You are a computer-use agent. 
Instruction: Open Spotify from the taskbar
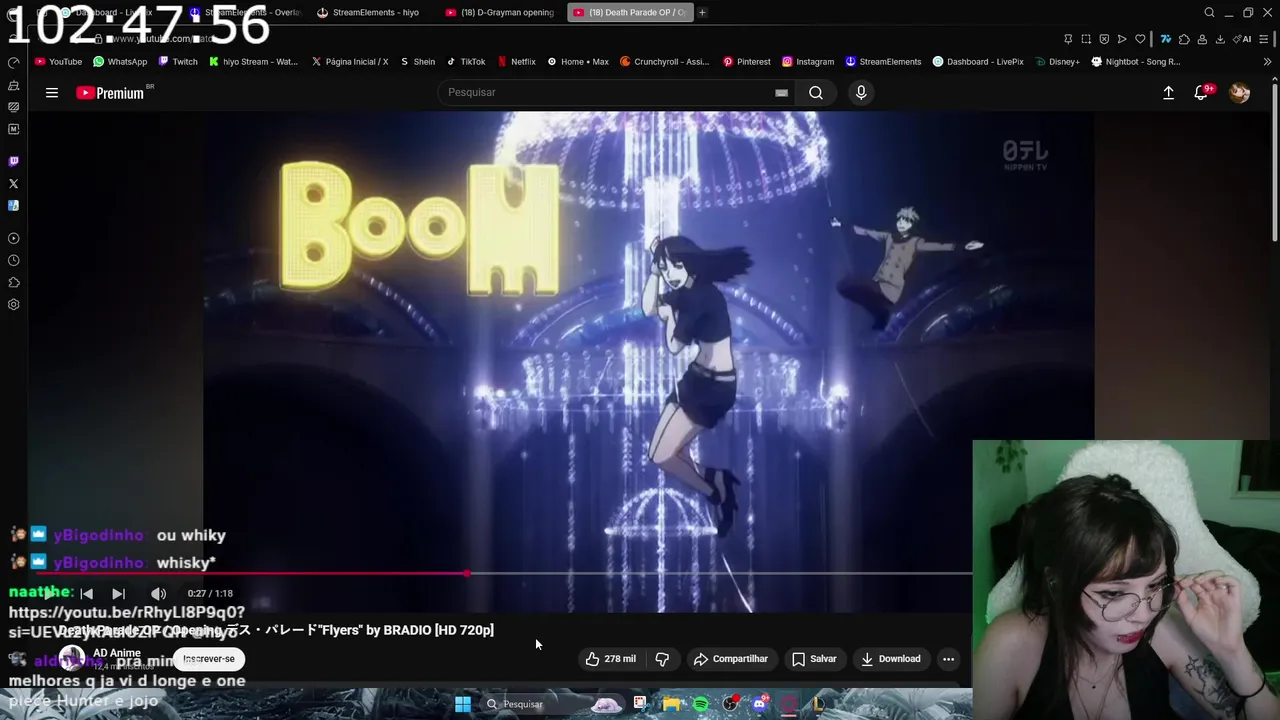[x=701, y=704]
